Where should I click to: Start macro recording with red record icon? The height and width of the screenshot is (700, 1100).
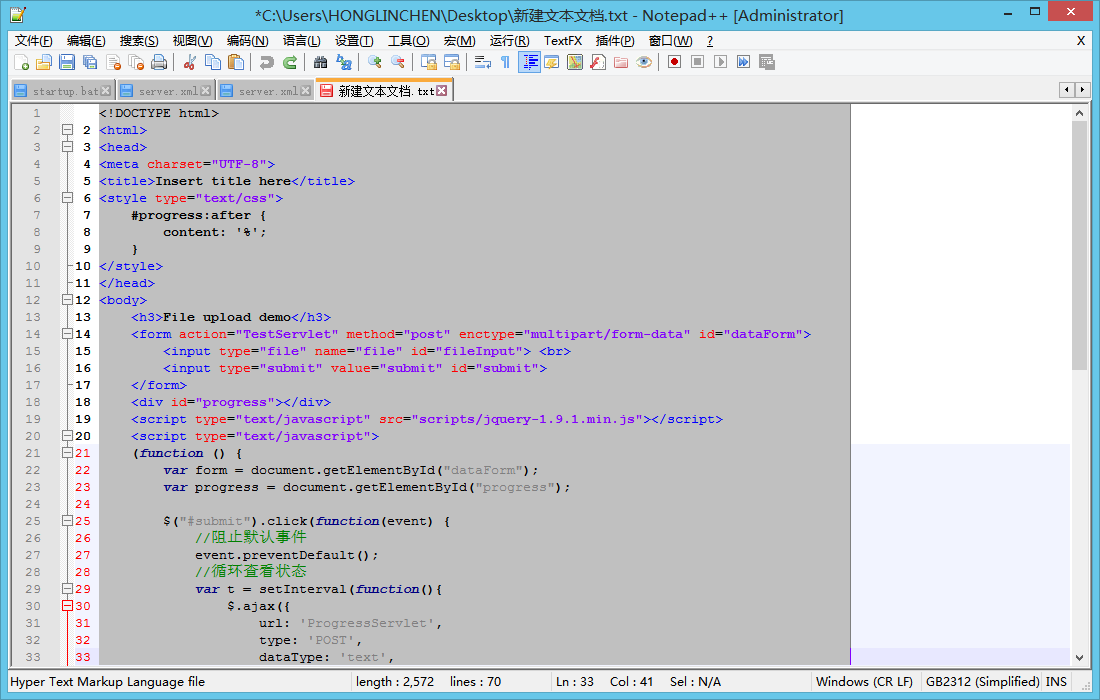(674, 62)
